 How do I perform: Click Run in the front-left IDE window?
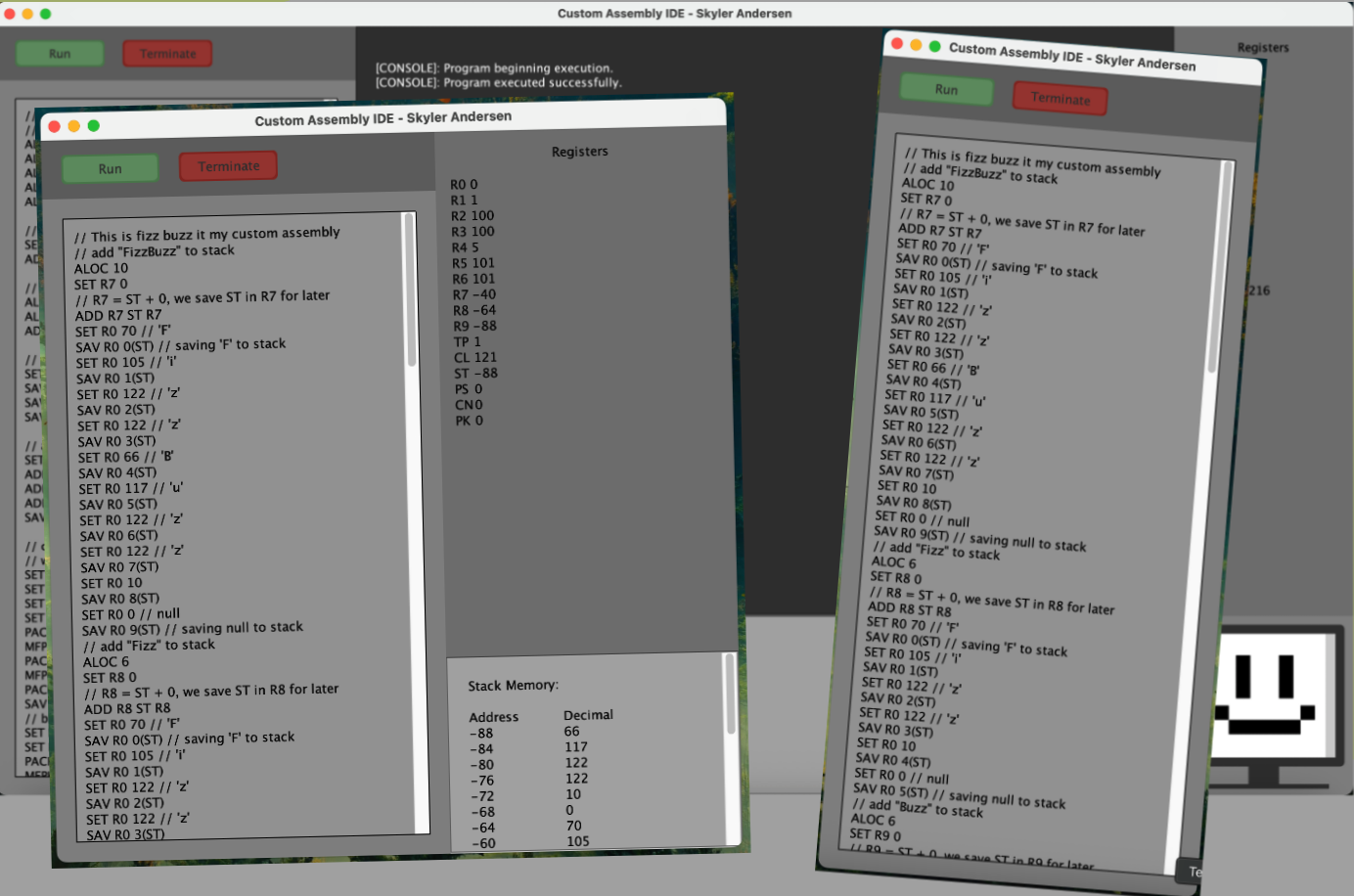[110, 168]
